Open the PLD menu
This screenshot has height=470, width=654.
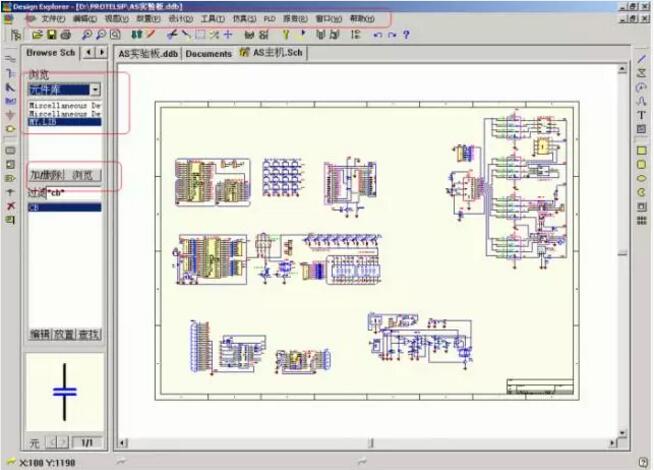point(269,19)
